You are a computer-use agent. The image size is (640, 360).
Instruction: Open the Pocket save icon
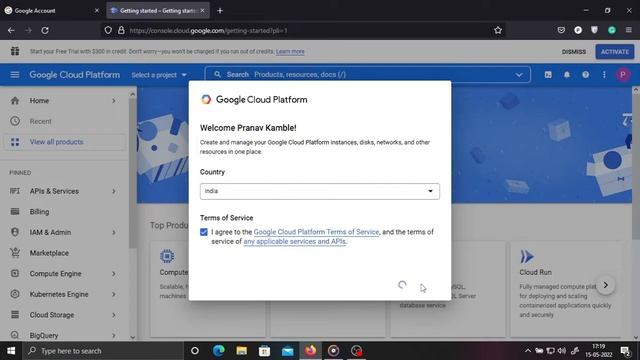pyautogui.click(x=561, y=30)
